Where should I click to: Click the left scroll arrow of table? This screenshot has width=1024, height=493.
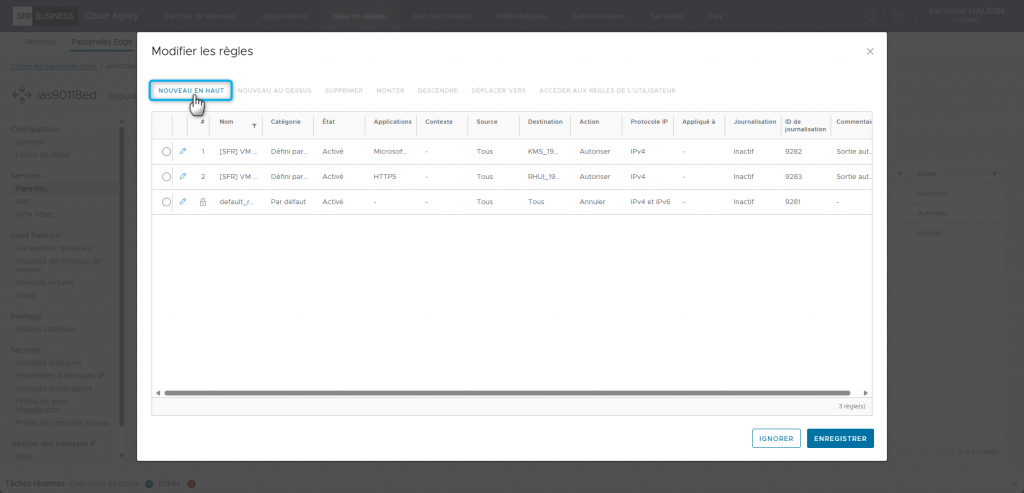click(x=157, y=393)
